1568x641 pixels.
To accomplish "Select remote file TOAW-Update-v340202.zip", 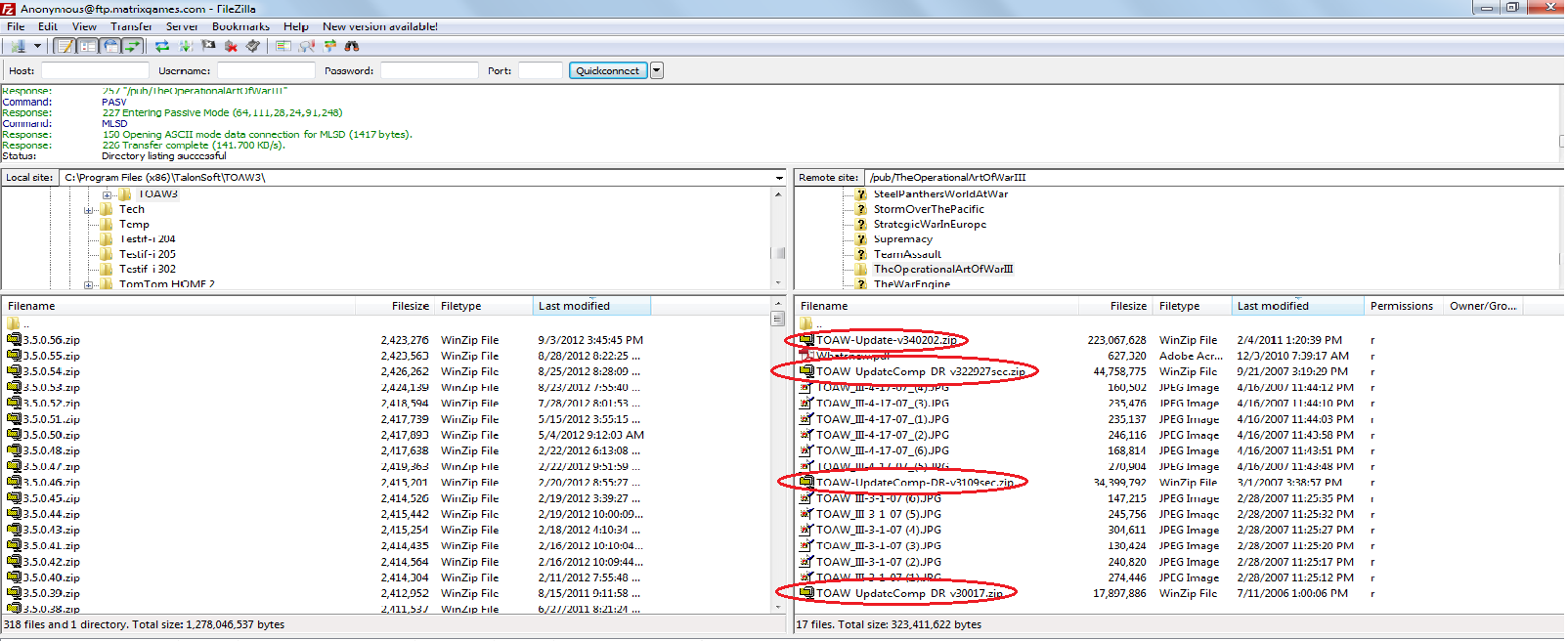I will click(x=887, y=340).
